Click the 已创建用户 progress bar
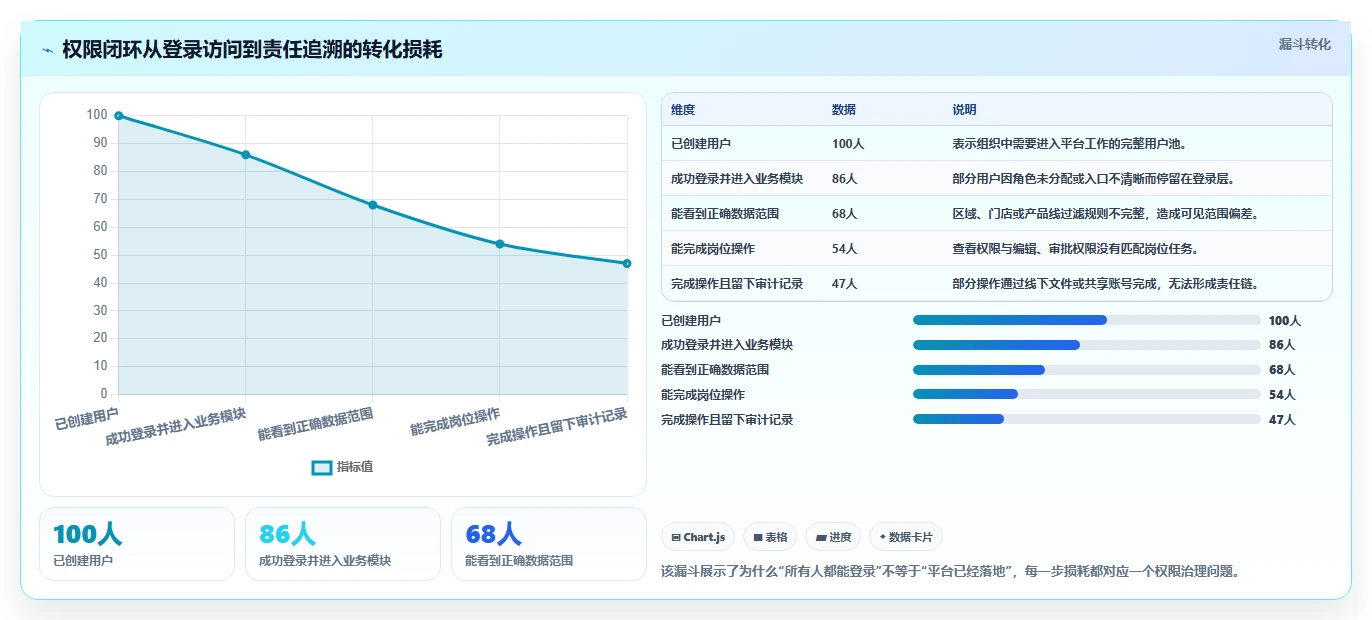 click(x=1086, y=320)
